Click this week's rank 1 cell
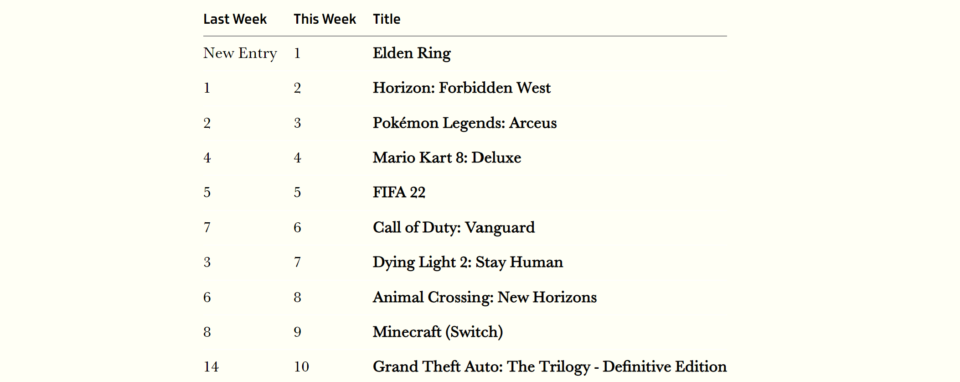Screen dimensions: 960x382 297,54
